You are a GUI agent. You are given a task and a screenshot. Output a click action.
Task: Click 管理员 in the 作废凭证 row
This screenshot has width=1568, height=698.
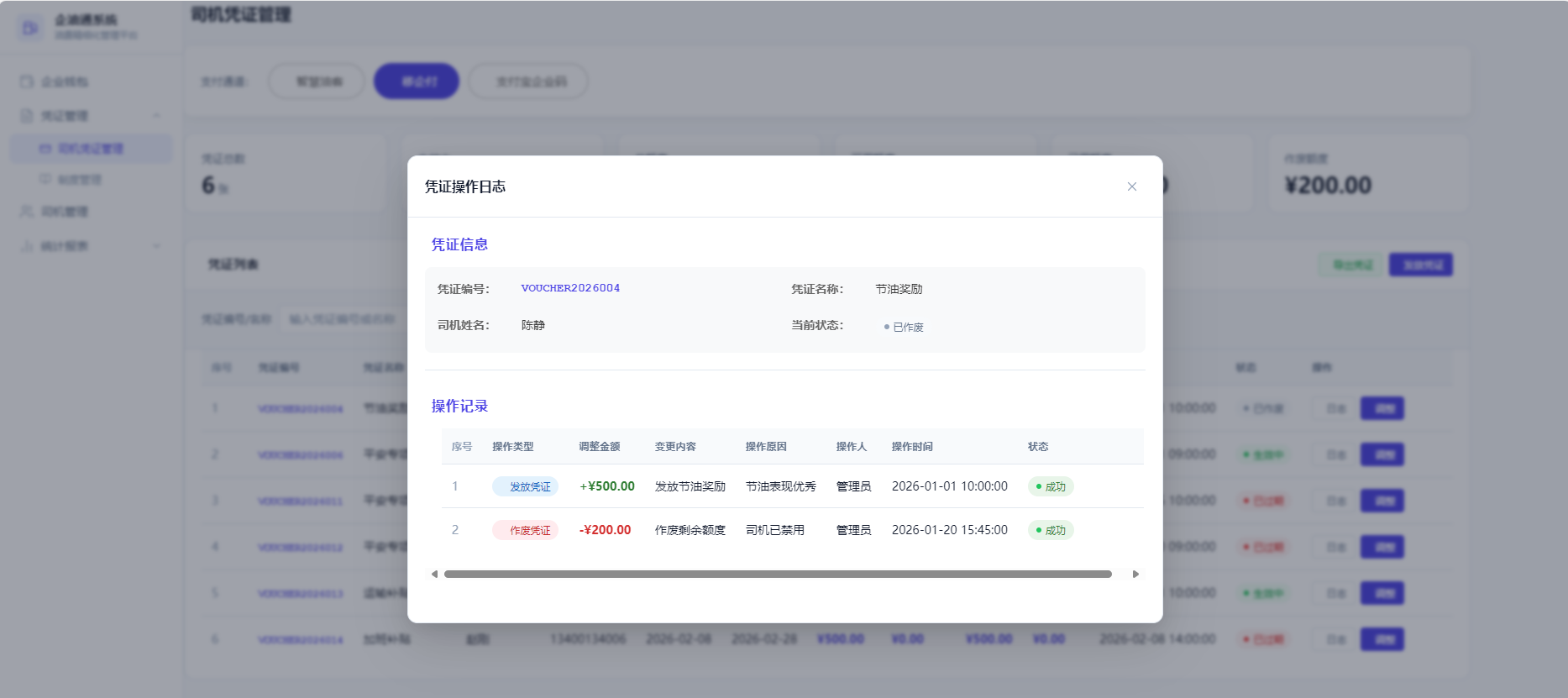coord(853,530)
